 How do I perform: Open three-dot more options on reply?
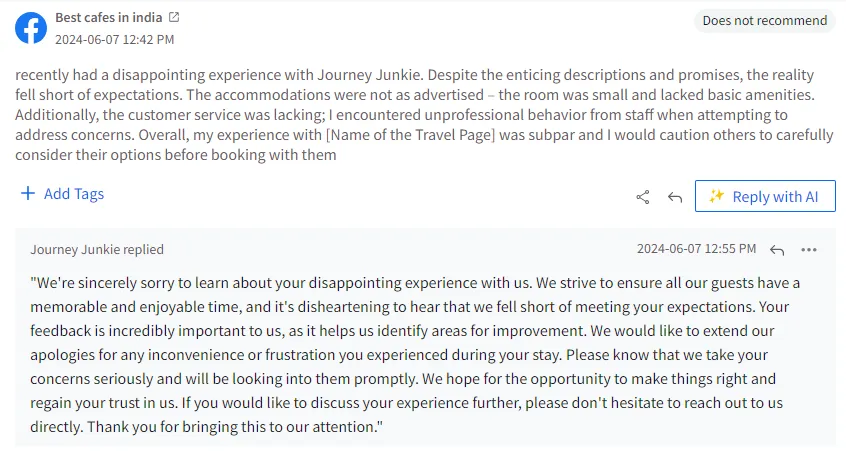[x=809, y=249]
